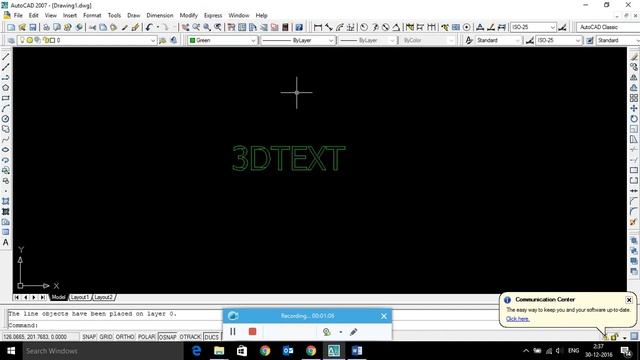Select the Arc draw tool
The image size is (640, 360).
click(6, 109)
